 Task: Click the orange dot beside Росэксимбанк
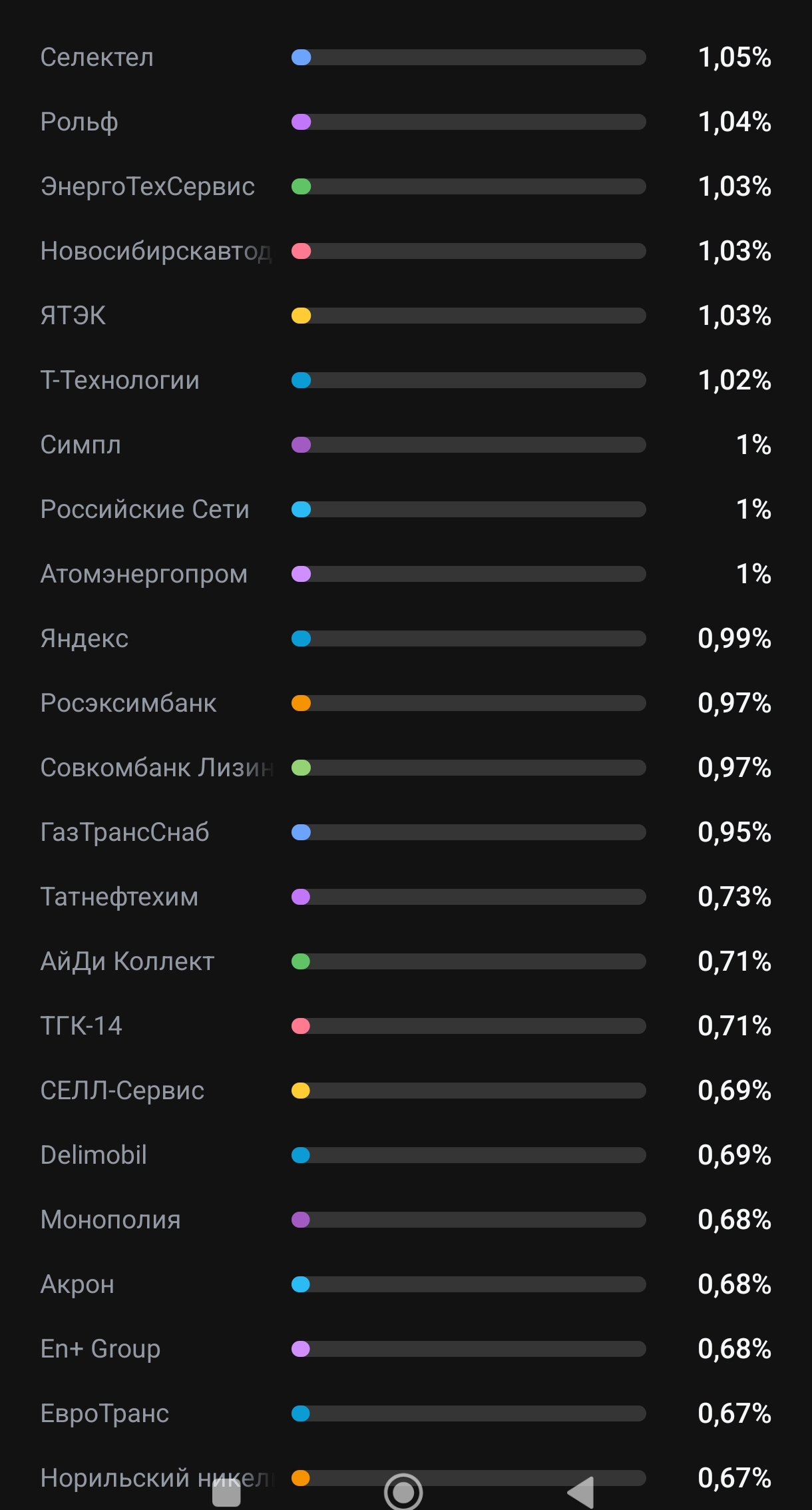tap(302, 703)
